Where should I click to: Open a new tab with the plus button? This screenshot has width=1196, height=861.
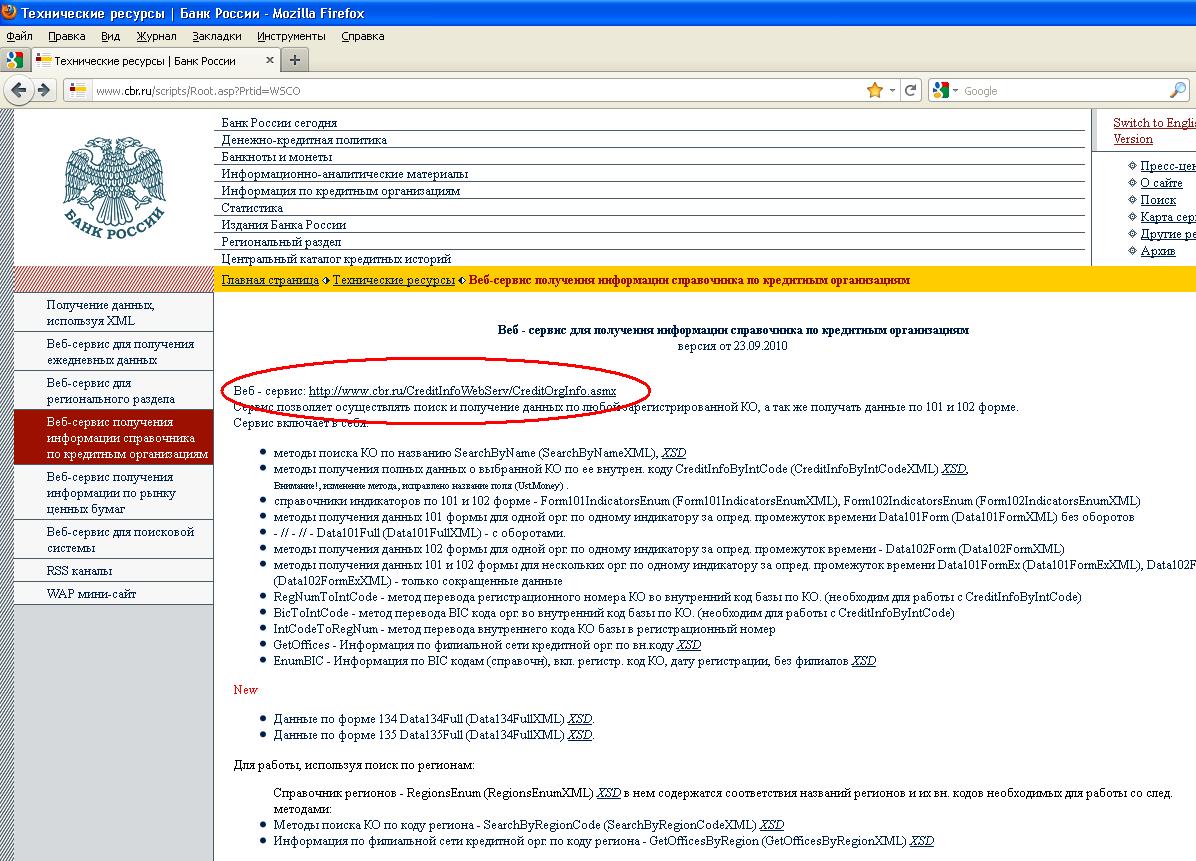pyautogui.click(x=295, y=59)
